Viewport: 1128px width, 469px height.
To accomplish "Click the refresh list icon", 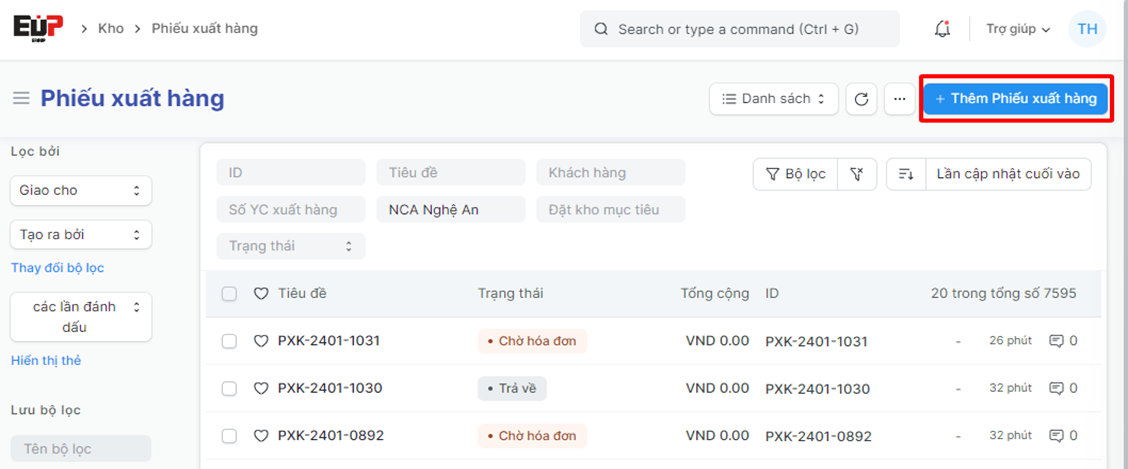I will click(x=861, y=99).
